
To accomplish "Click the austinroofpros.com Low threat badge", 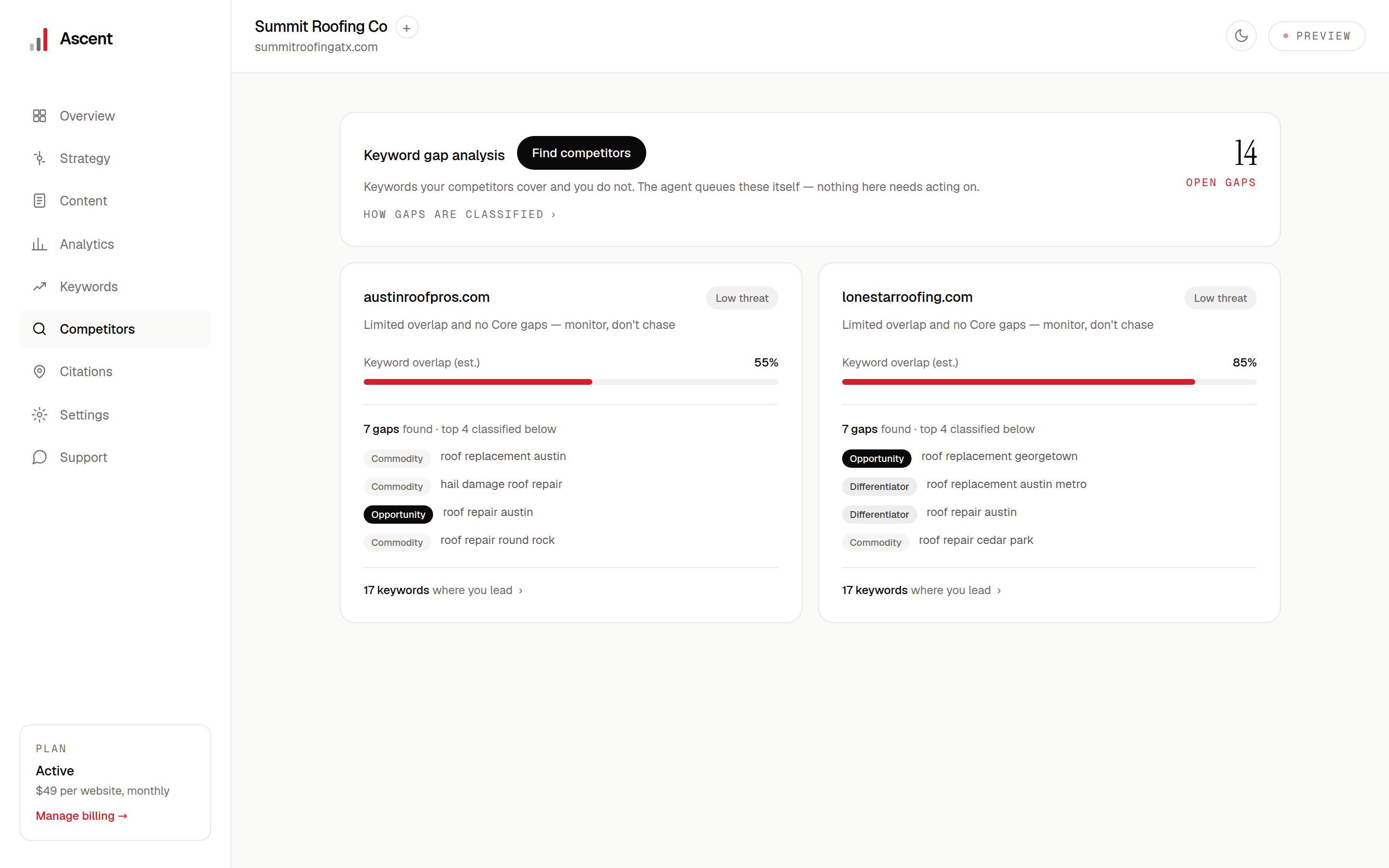I will point(742,298).
